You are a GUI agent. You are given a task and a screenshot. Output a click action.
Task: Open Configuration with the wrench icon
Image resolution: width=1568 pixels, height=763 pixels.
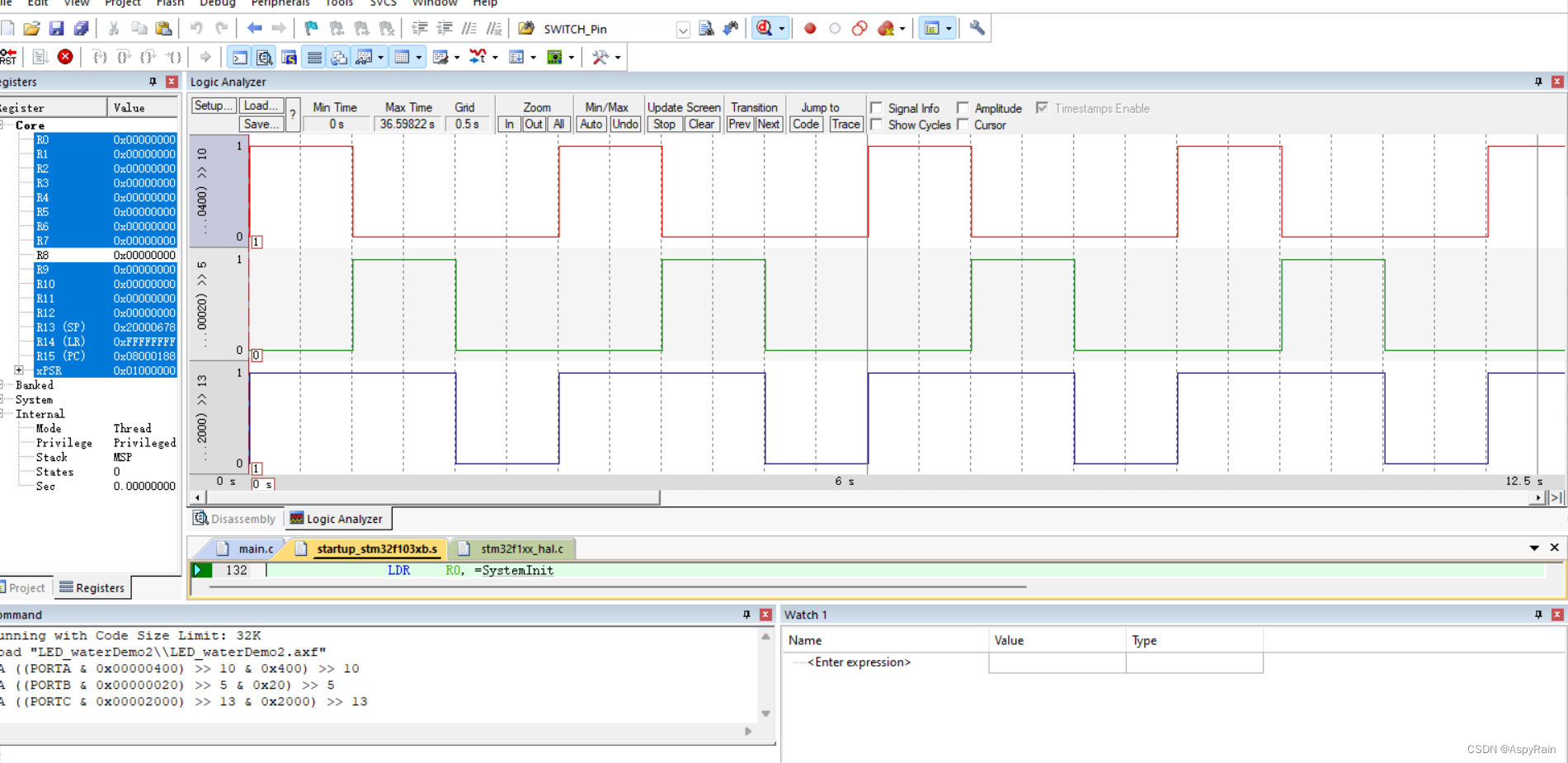977,29
